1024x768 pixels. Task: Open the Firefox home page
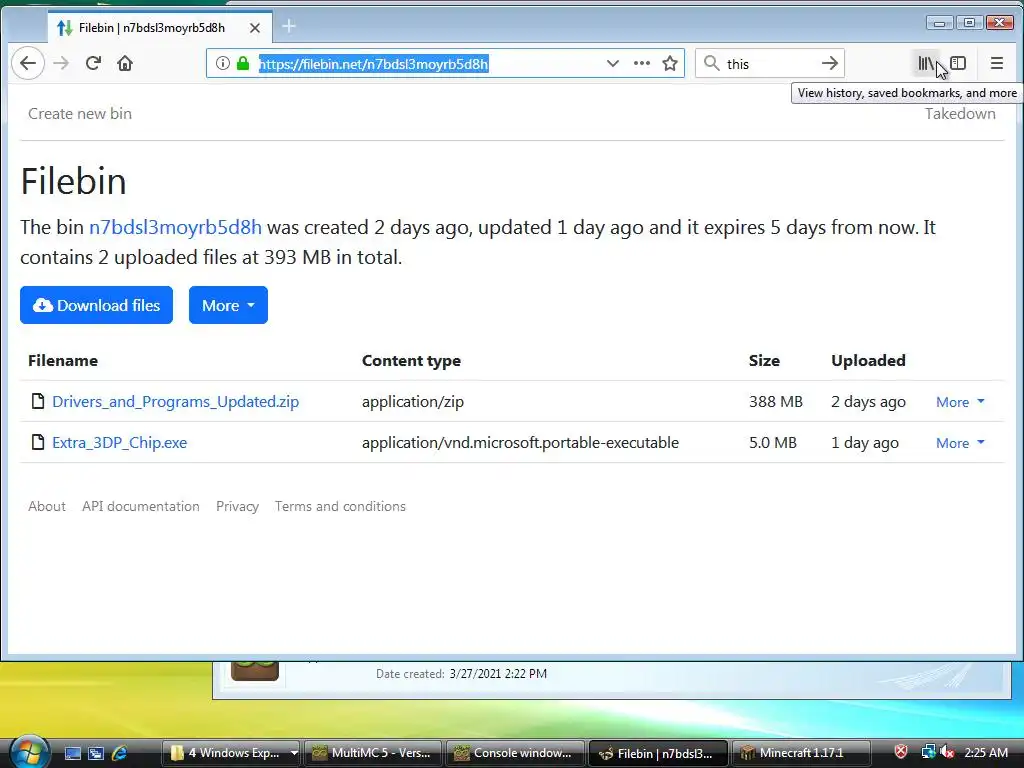[125, 63]
